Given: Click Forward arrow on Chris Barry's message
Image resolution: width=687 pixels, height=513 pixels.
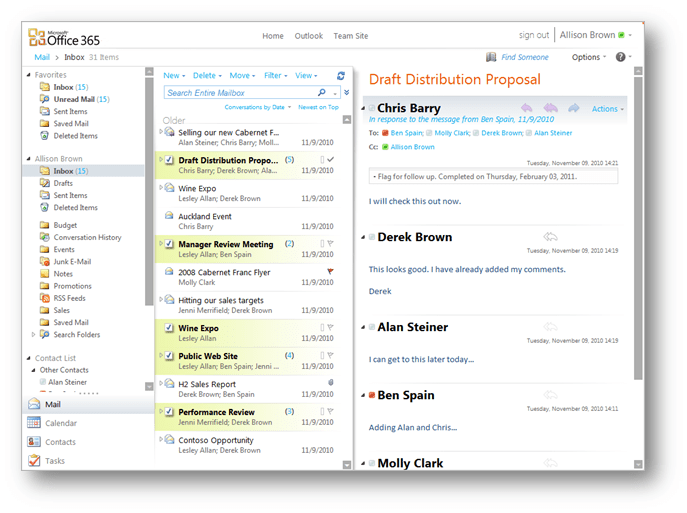Looking at the screenshot, I should pos(573,108).
